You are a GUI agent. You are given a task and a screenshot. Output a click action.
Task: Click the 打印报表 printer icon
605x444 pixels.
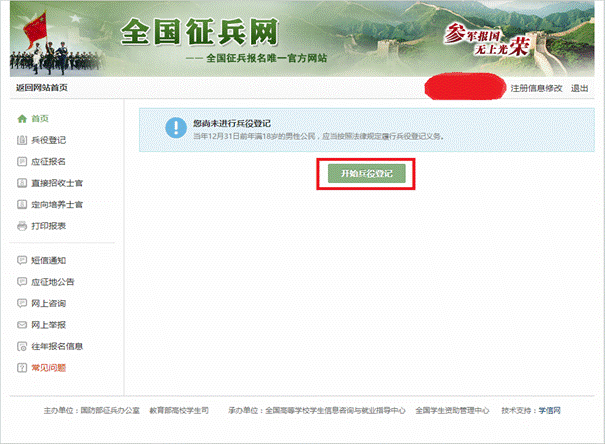pyautogui.click(x=22, y=227)
